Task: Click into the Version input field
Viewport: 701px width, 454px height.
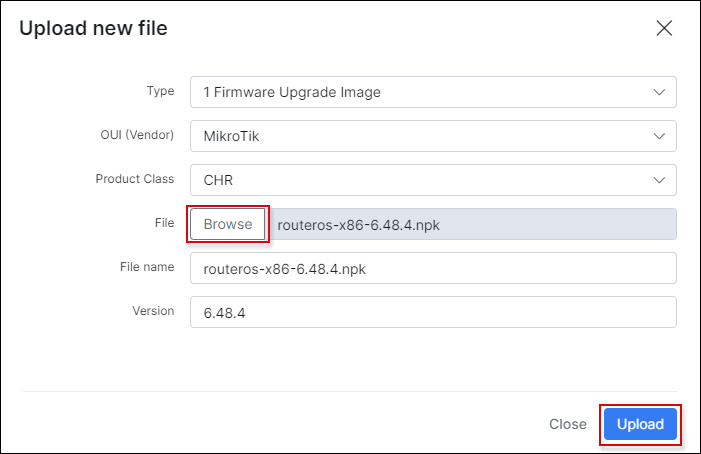Action: [433, 312]
